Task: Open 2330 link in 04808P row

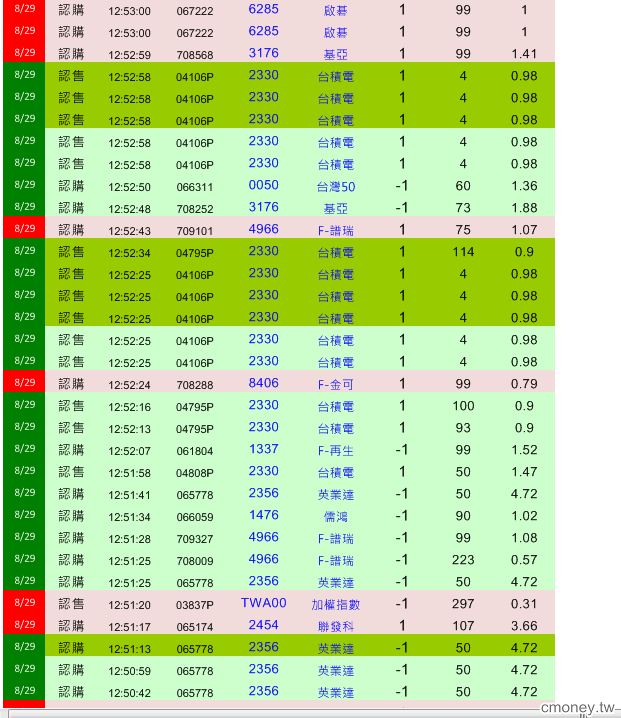Action: [263, 471]
